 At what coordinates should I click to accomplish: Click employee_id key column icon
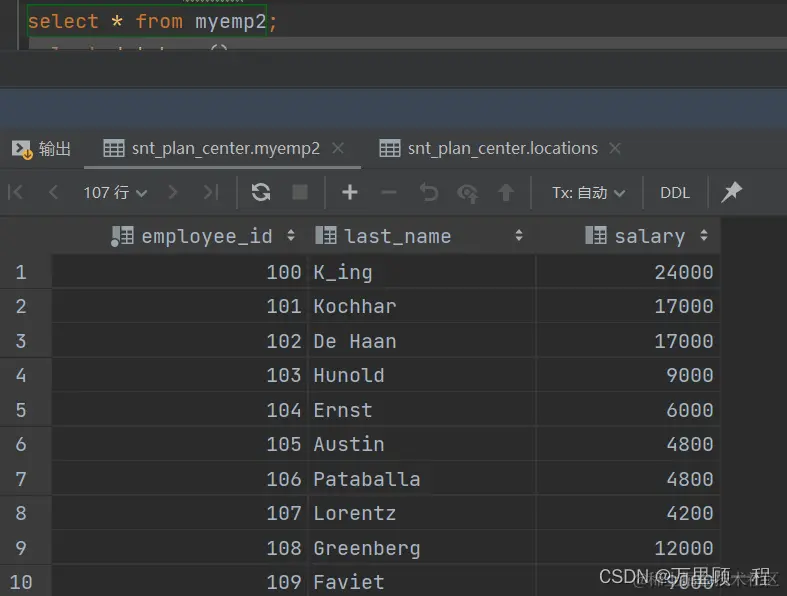[122, 236]
